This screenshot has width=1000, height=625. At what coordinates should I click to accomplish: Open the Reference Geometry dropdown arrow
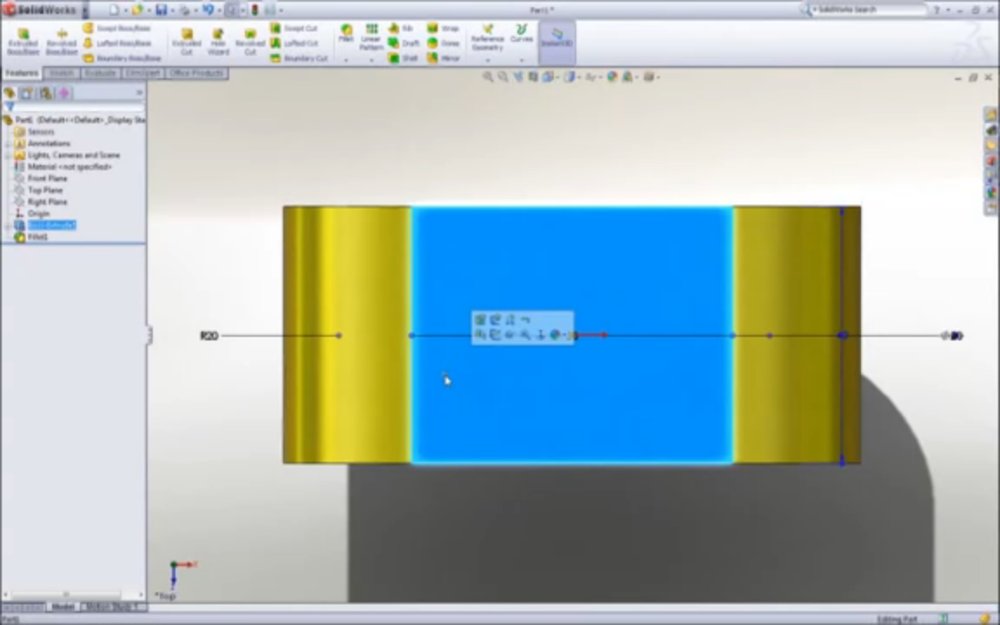488,60
